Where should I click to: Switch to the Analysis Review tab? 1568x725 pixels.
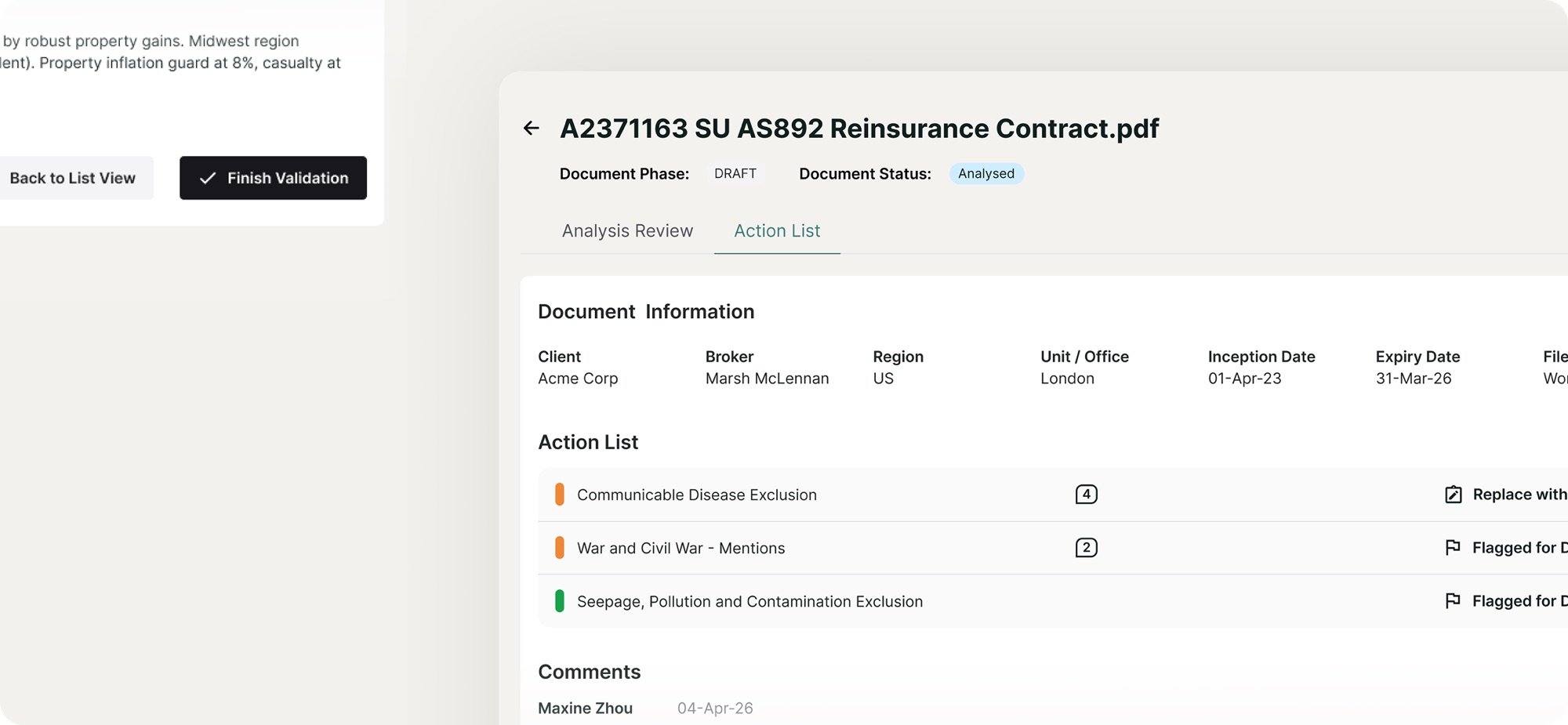627,230
